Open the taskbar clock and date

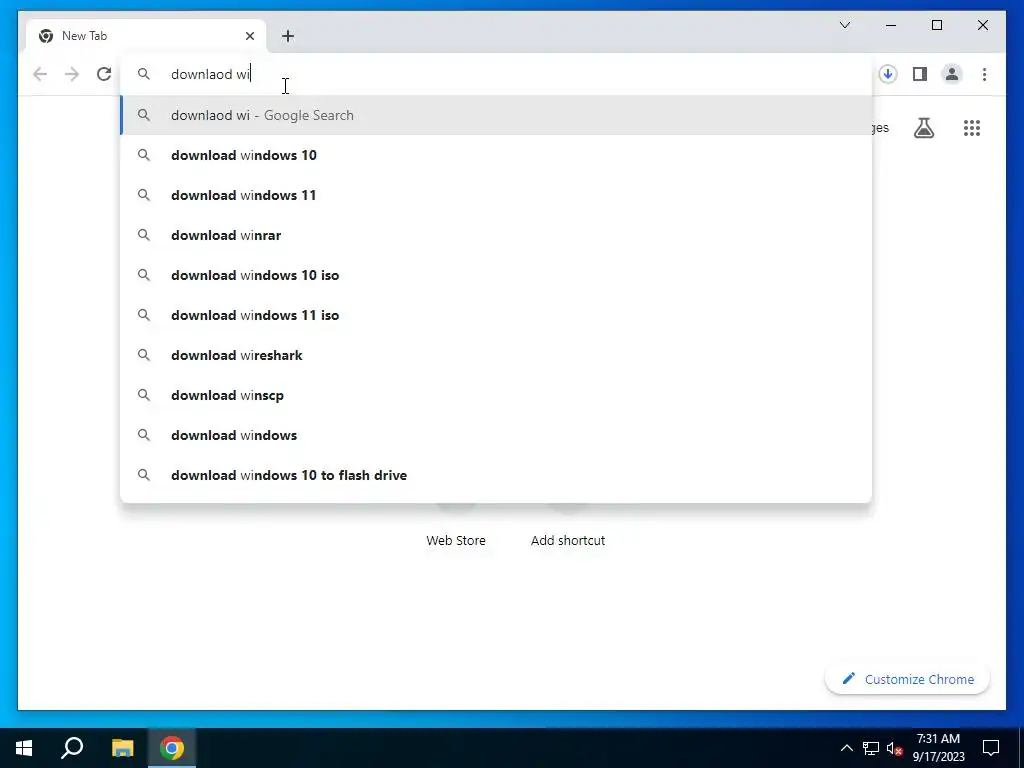[938, 748]
